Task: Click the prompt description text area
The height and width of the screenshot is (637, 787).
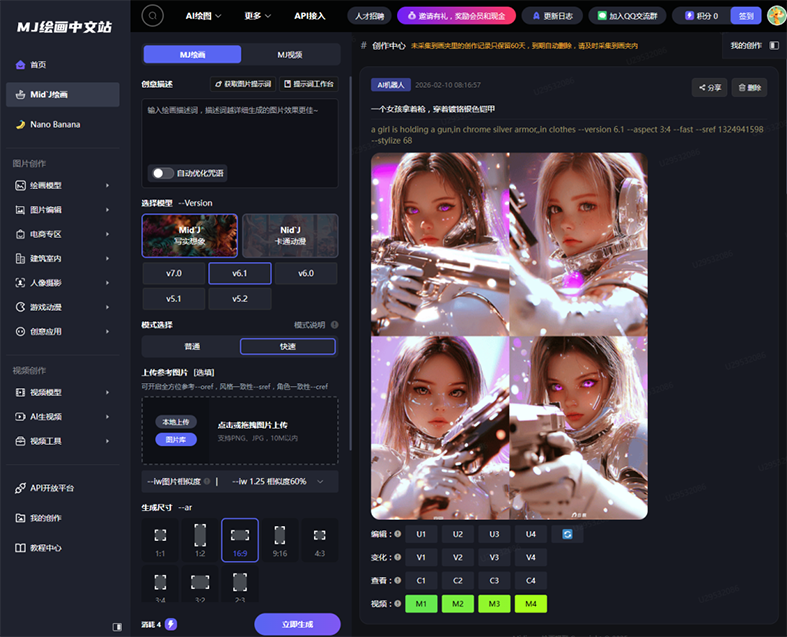Action: point(240,130)
